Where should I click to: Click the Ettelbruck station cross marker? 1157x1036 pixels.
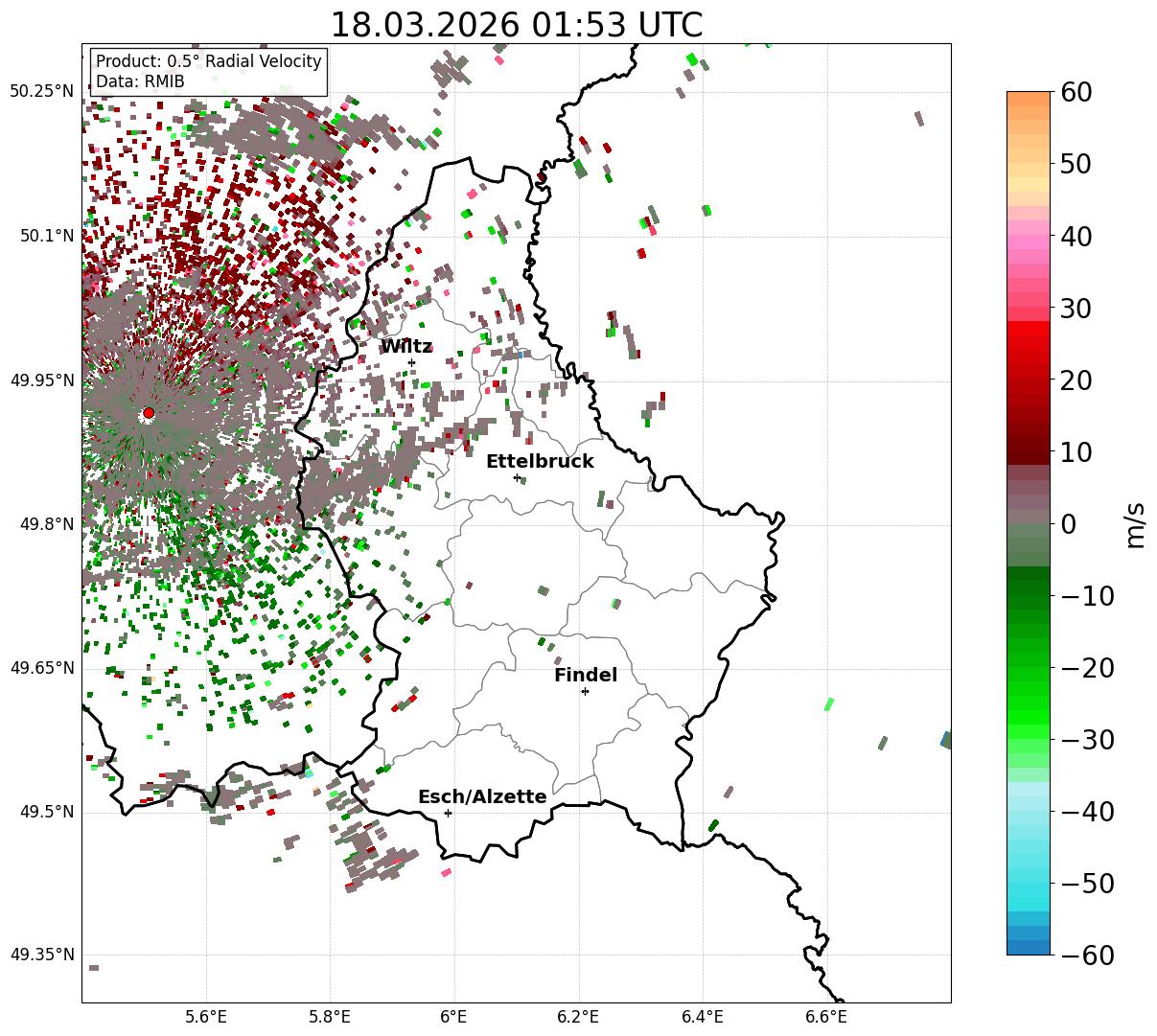click(x=517, y=477)
